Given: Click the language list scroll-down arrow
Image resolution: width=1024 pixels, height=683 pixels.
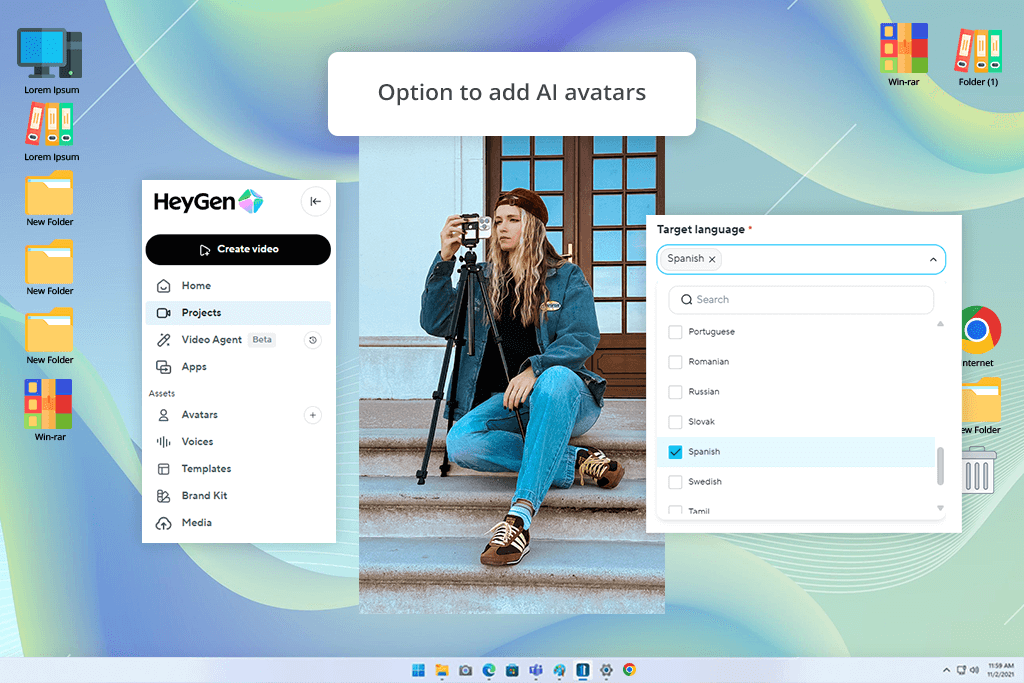Looking at the screenshot, I should [x=940, y=508].
